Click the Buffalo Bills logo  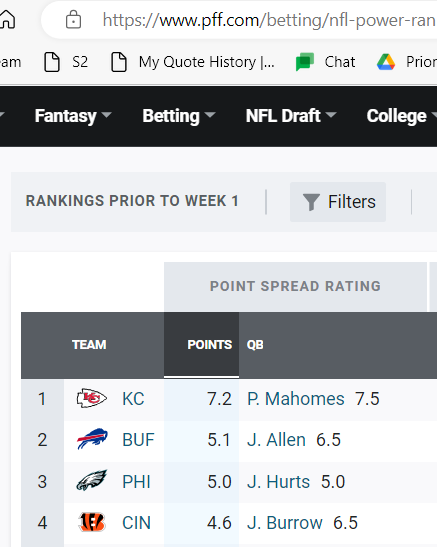point(92,439)
